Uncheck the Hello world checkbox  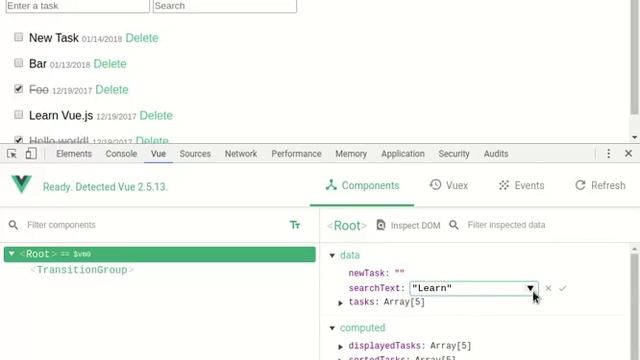[x=18, y=140]
